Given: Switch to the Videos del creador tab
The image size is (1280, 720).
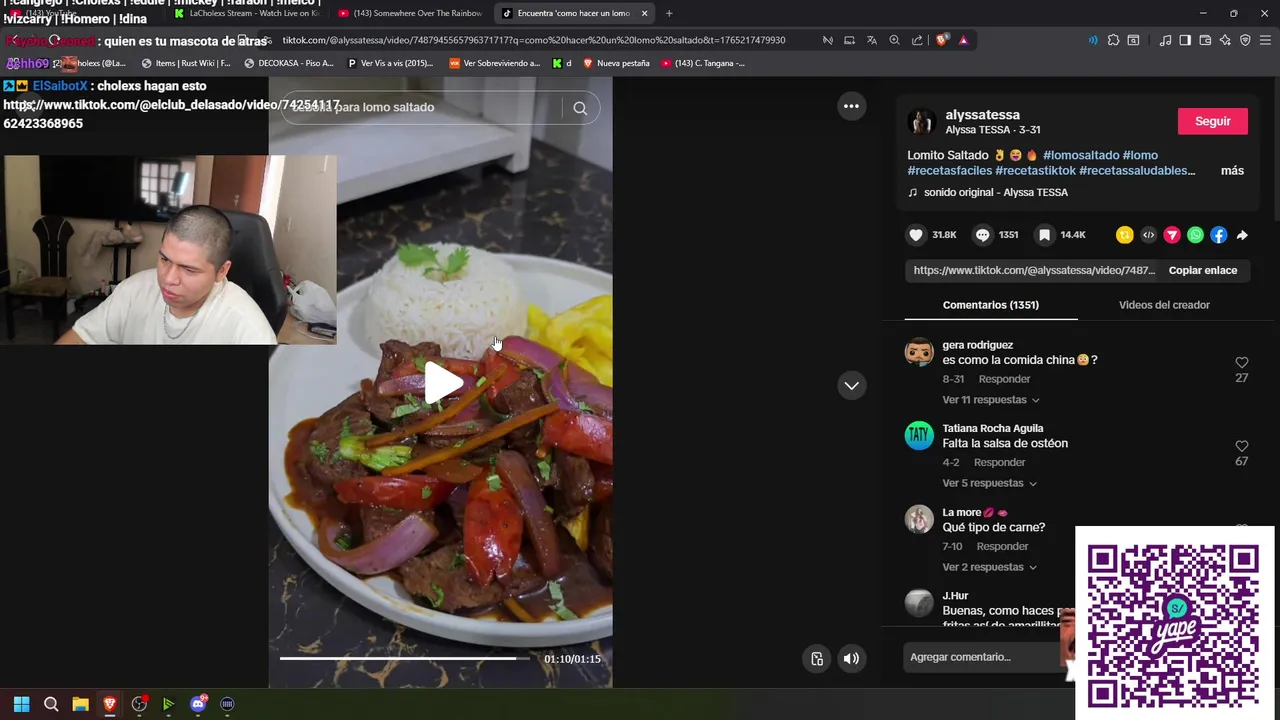Looking at the screenshot, I should [1164, 305].
